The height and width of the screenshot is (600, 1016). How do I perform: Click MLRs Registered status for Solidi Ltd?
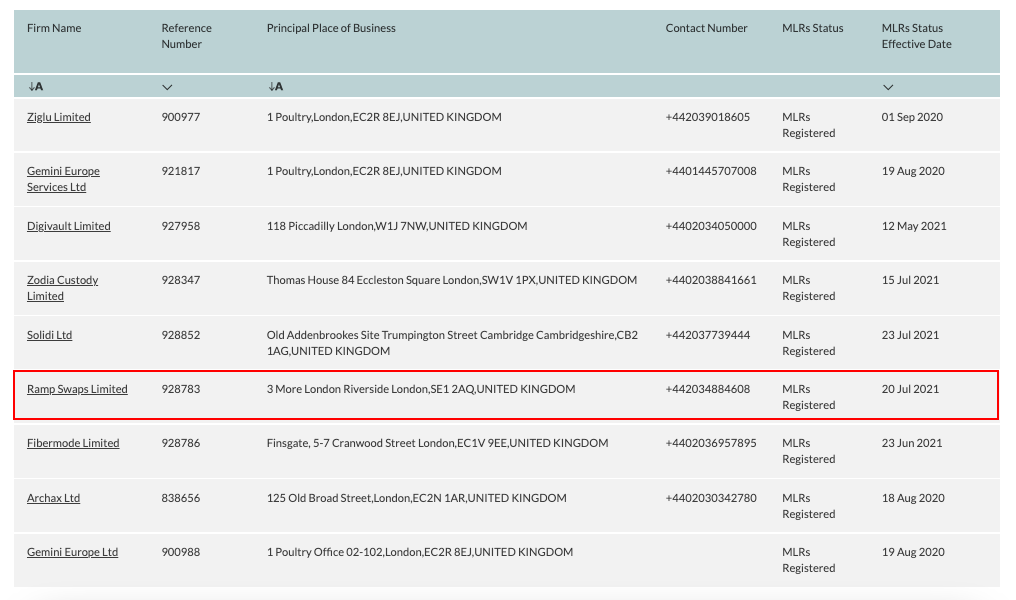(x=809, y=343)
